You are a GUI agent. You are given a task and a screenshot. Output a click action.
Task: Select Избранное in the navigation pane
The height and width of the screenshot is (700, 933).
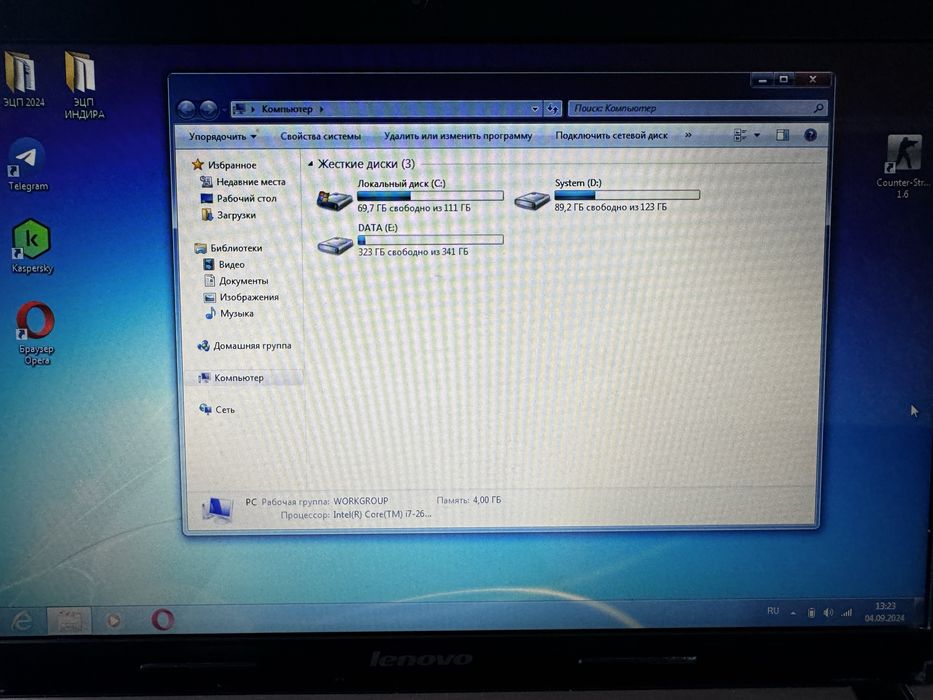pos(225,165)
